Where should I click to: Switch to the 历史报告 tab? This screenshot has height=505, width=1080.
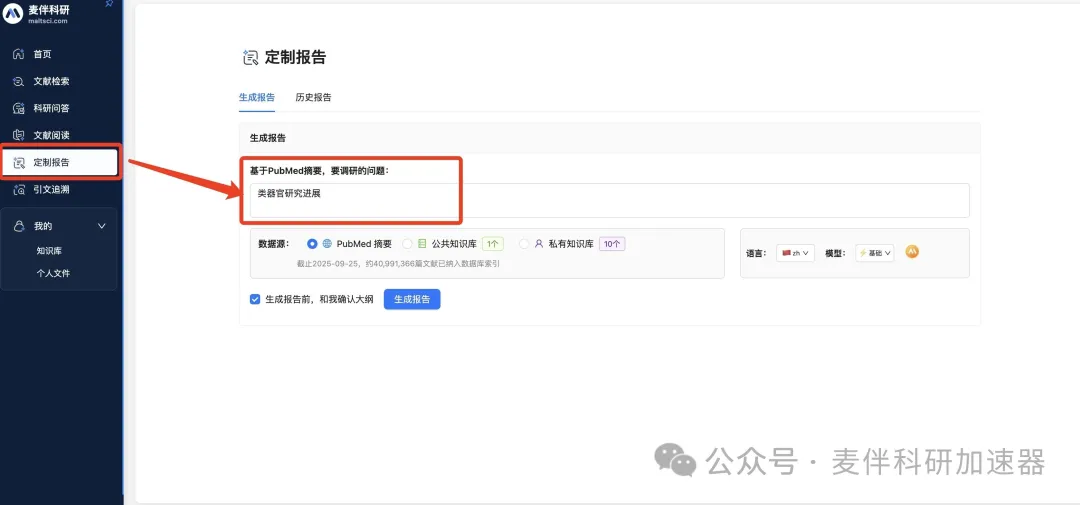pyautogui.click(x=313, y=98)
